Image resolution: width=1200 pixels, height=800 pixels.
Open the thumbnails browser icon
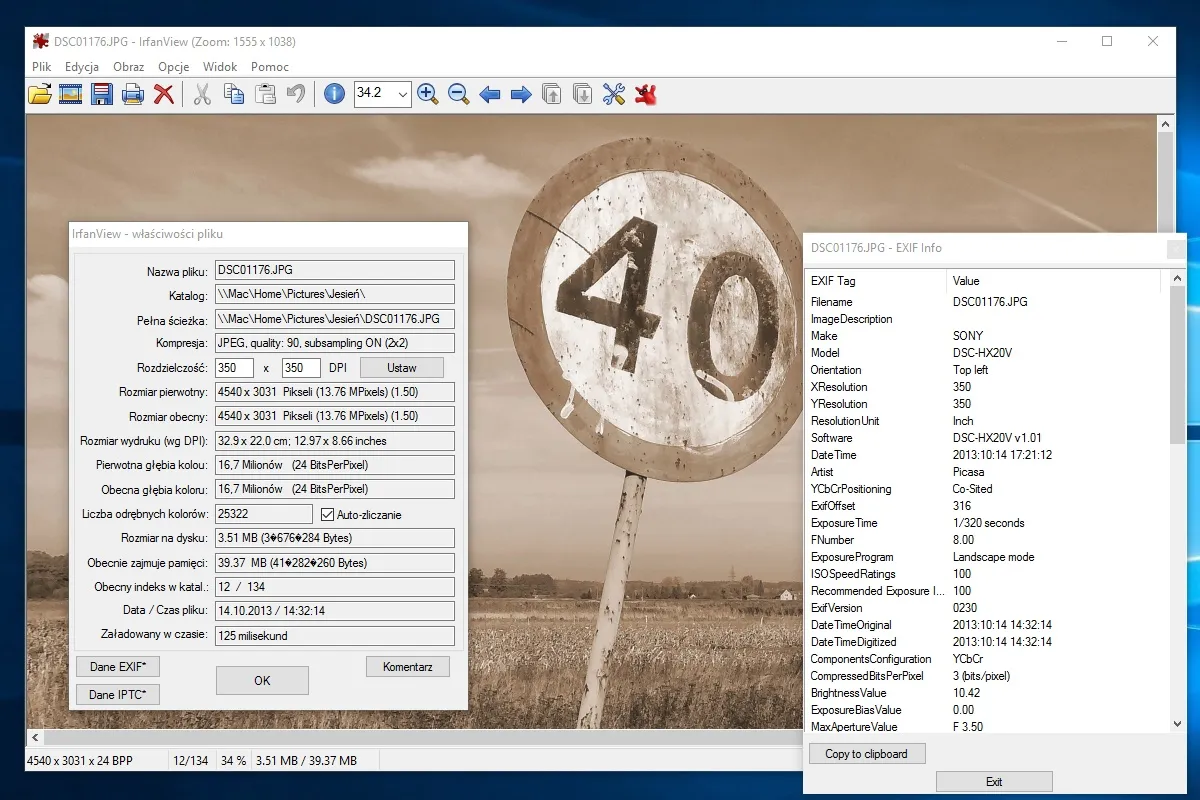(x=71, y=93)
